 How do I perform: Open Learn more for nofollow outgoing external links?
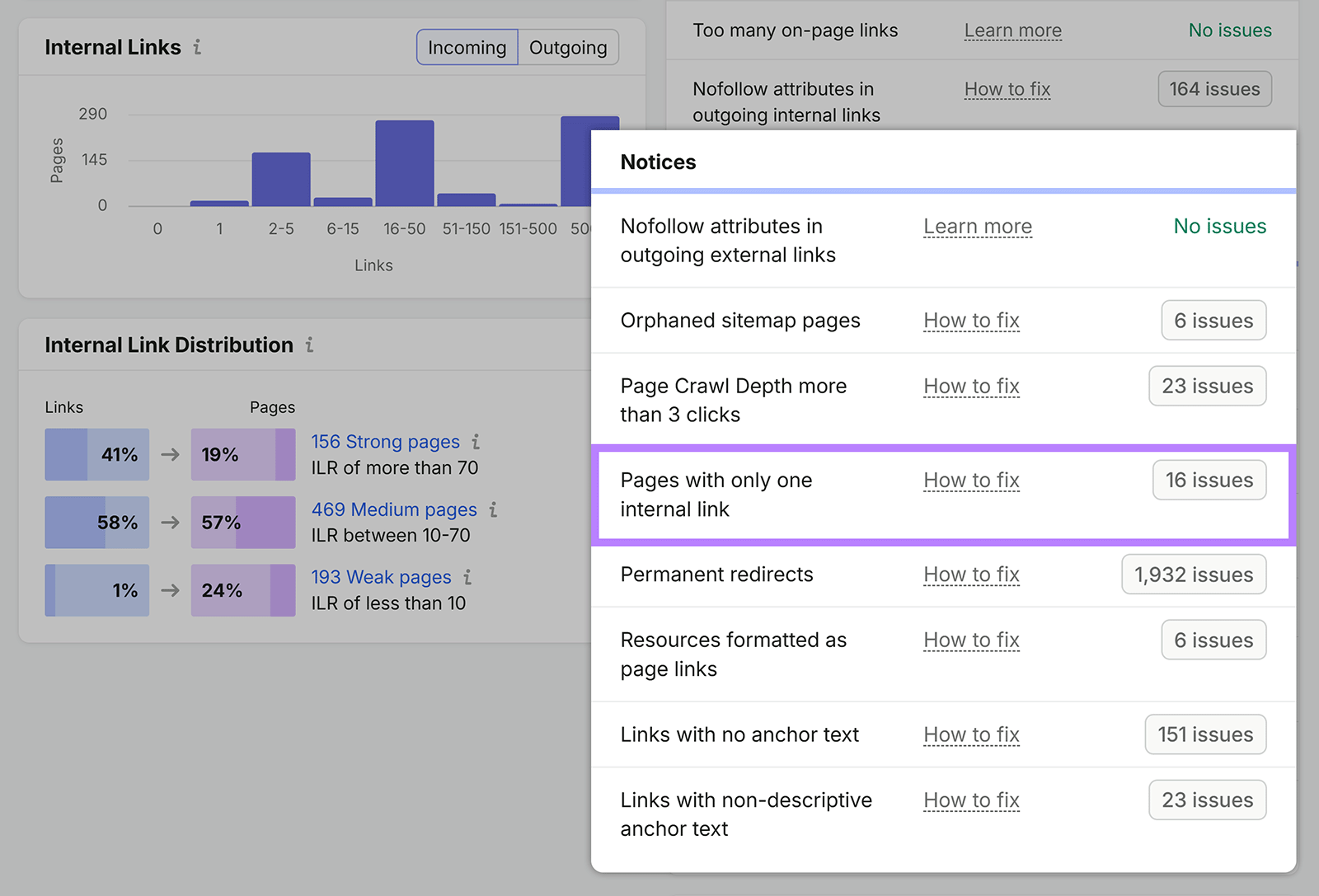tap(978, 227)
